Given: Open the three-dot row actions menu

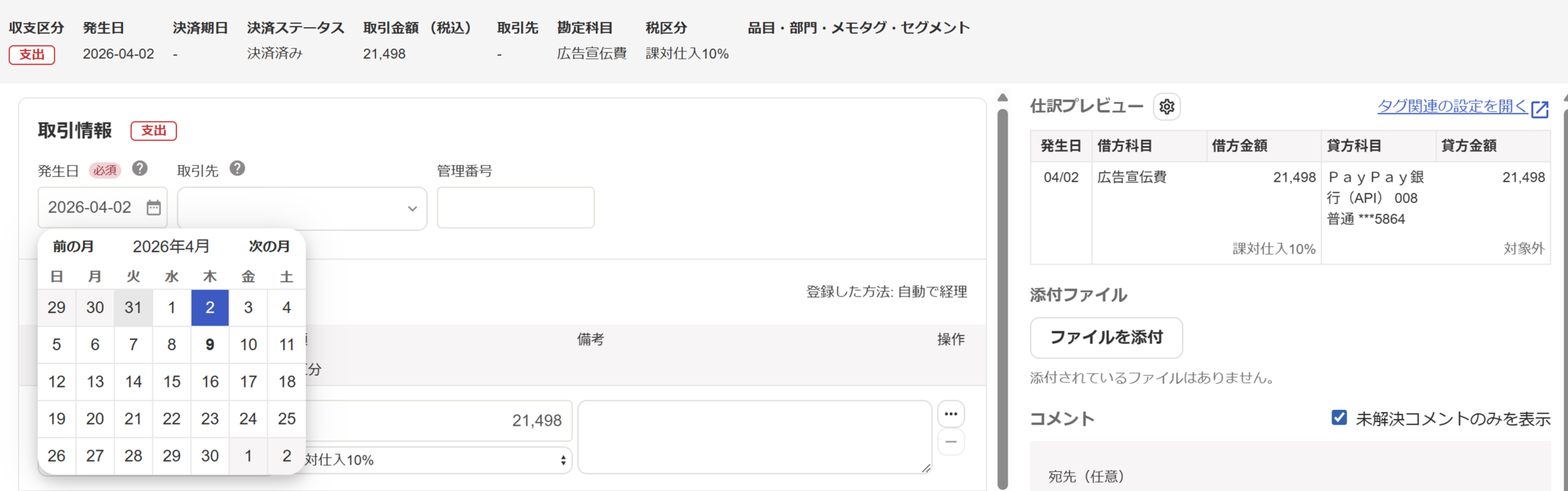Looking at the screenshot, I should point(951,414).
